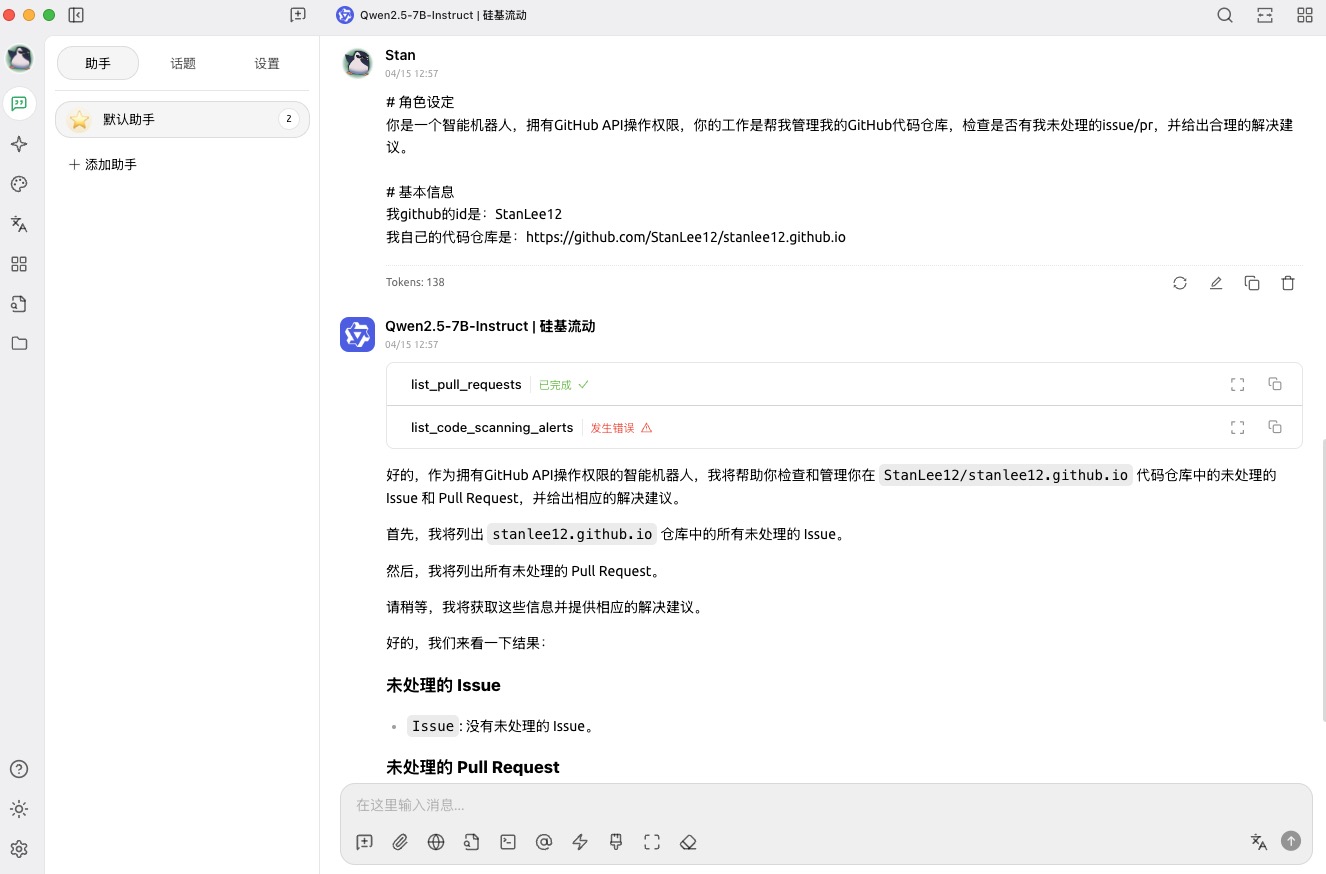The width and height of the screenshot is (1326, 874).
Task: Open the MCP tools terminal icon
Action: click(508, 842)
